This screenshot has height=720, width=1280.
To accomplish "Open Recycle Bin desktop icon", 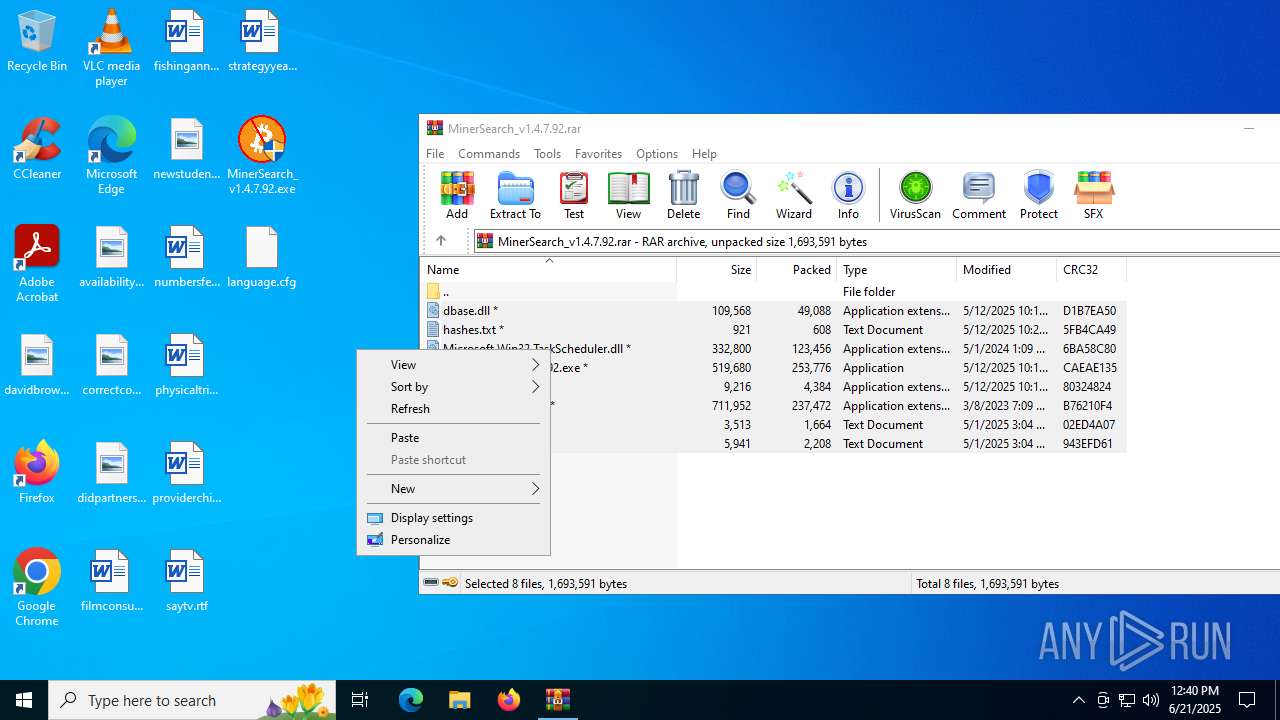I will click(37, 42).
